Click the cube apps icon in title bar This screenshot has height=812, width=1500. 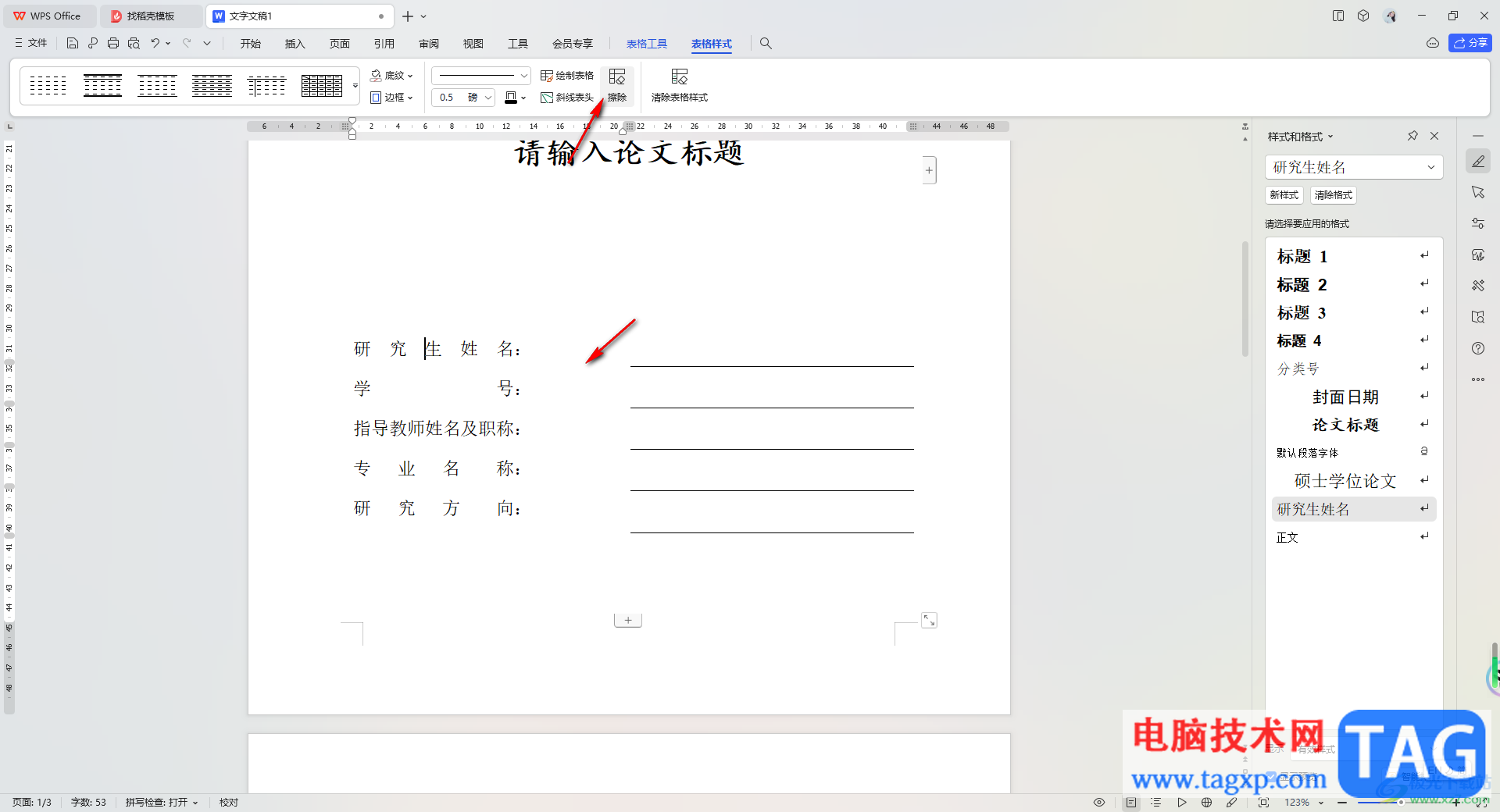coord(1363,16)
